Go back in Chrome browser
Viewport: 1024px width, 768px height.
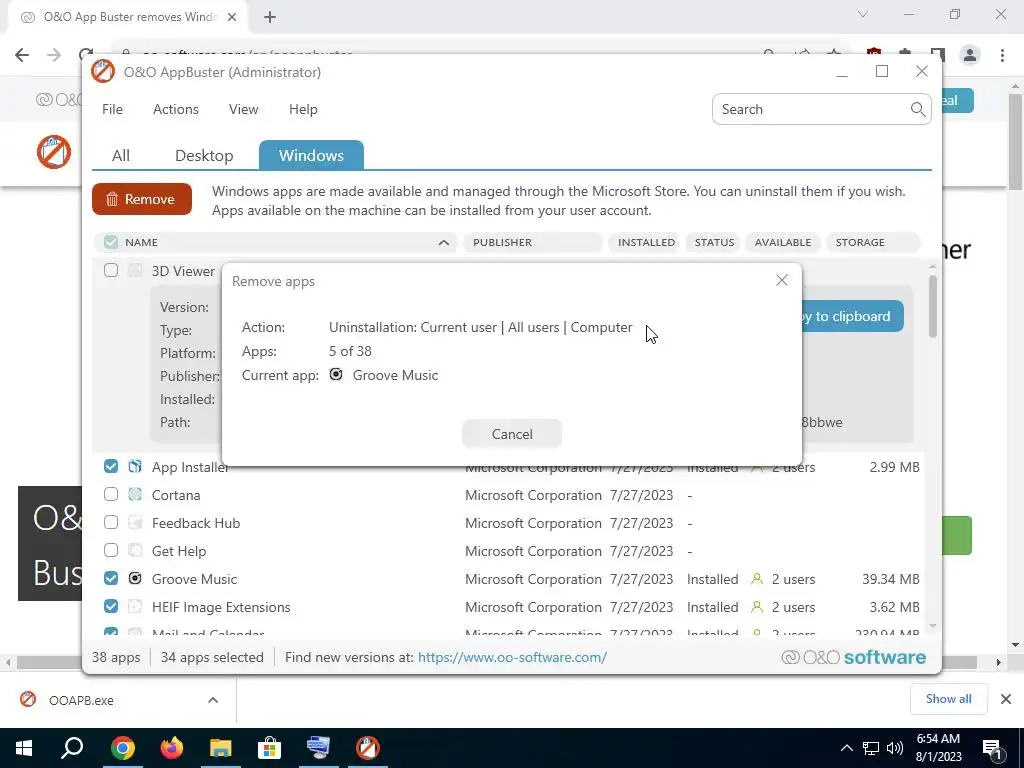tap(22, 55)
